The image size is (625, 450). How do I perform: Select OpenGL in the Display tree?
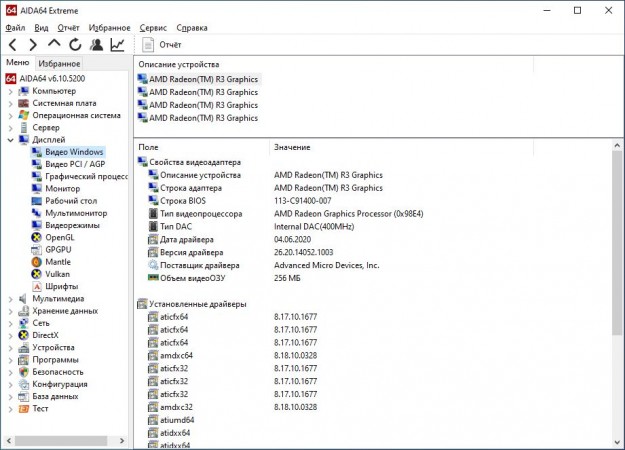pyautogui.click(x=60, y=237)
